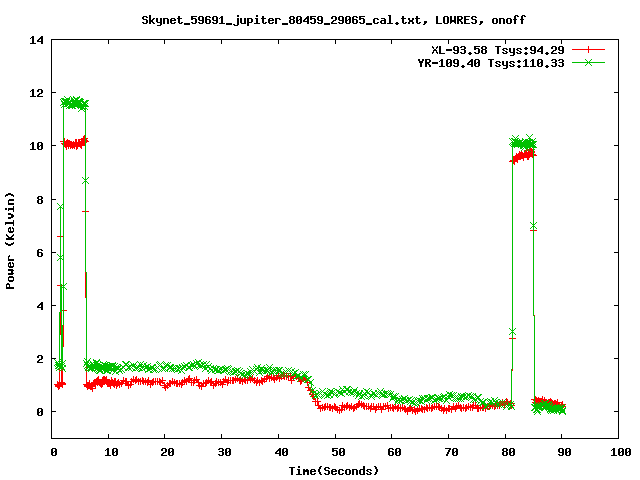
Task: Click the x-axis tick label 60
Action: (394, 452)
